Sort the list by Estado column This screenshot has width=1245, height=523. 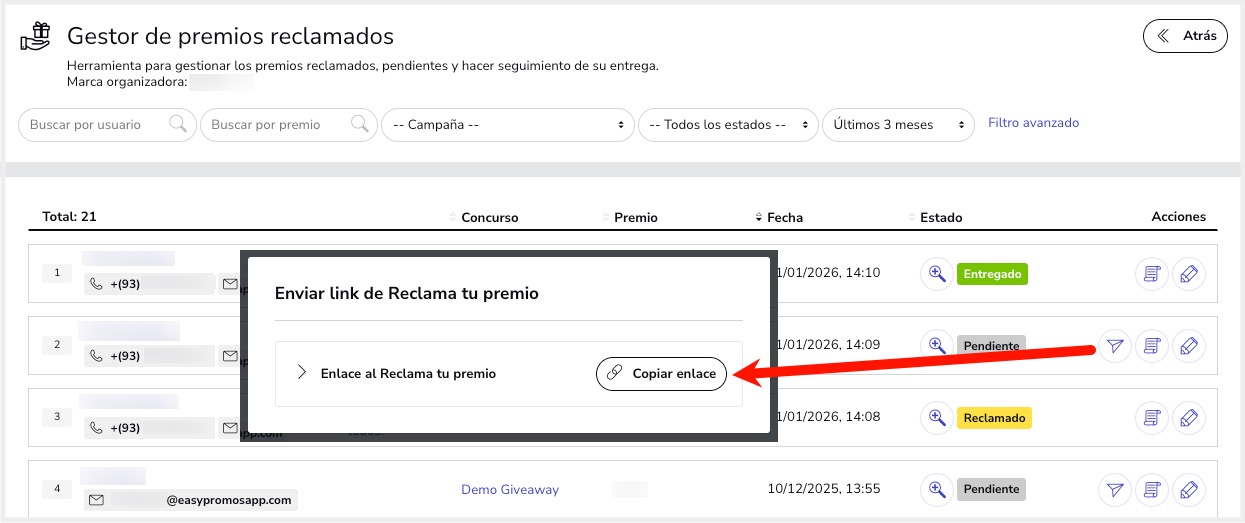[x=940, y=217]
